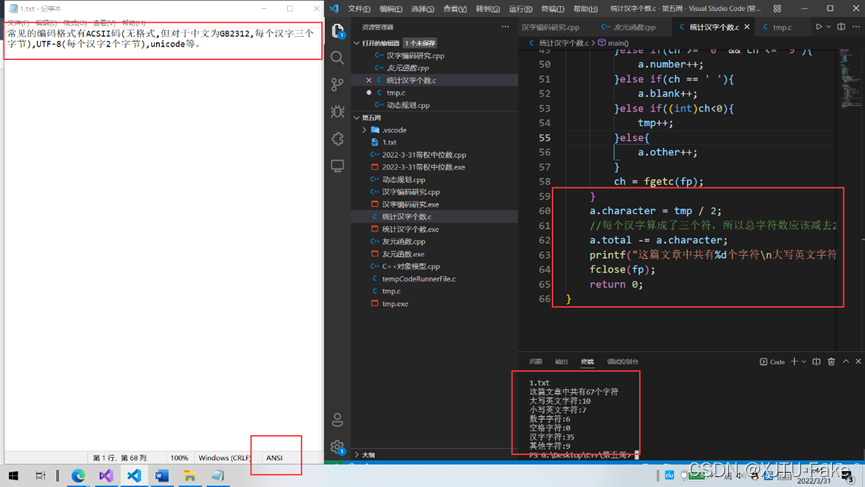865x487 pixels.
Task: Click the 100% zoom level in Notepad status bar
Action: [179, 458]
